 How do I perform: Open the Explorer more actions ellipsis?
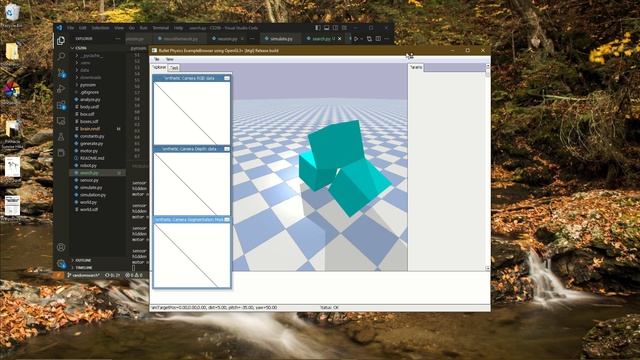(118, 39)
